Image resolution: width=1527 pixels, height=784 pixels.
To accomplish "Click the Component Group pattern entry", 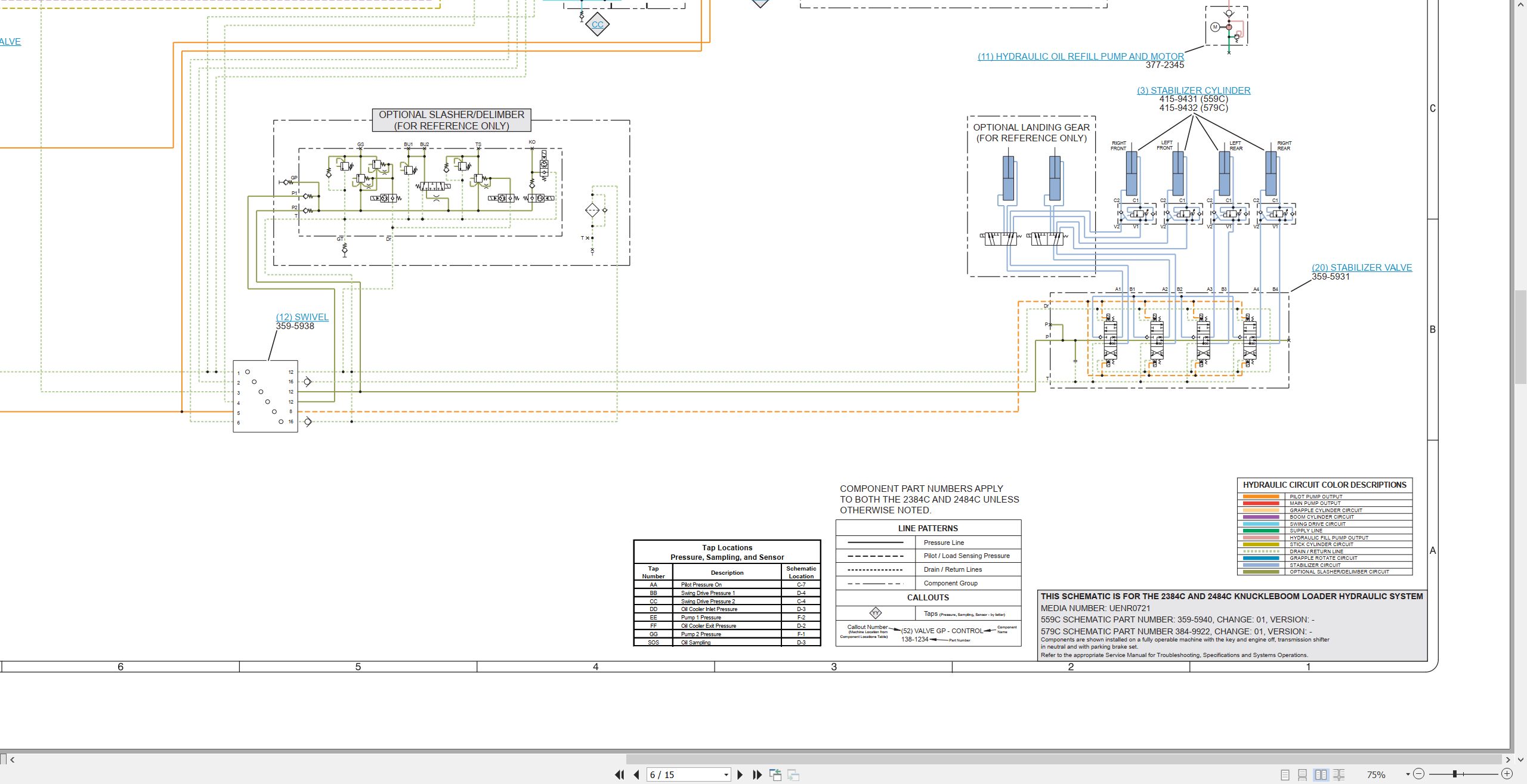I will (928, 583).
